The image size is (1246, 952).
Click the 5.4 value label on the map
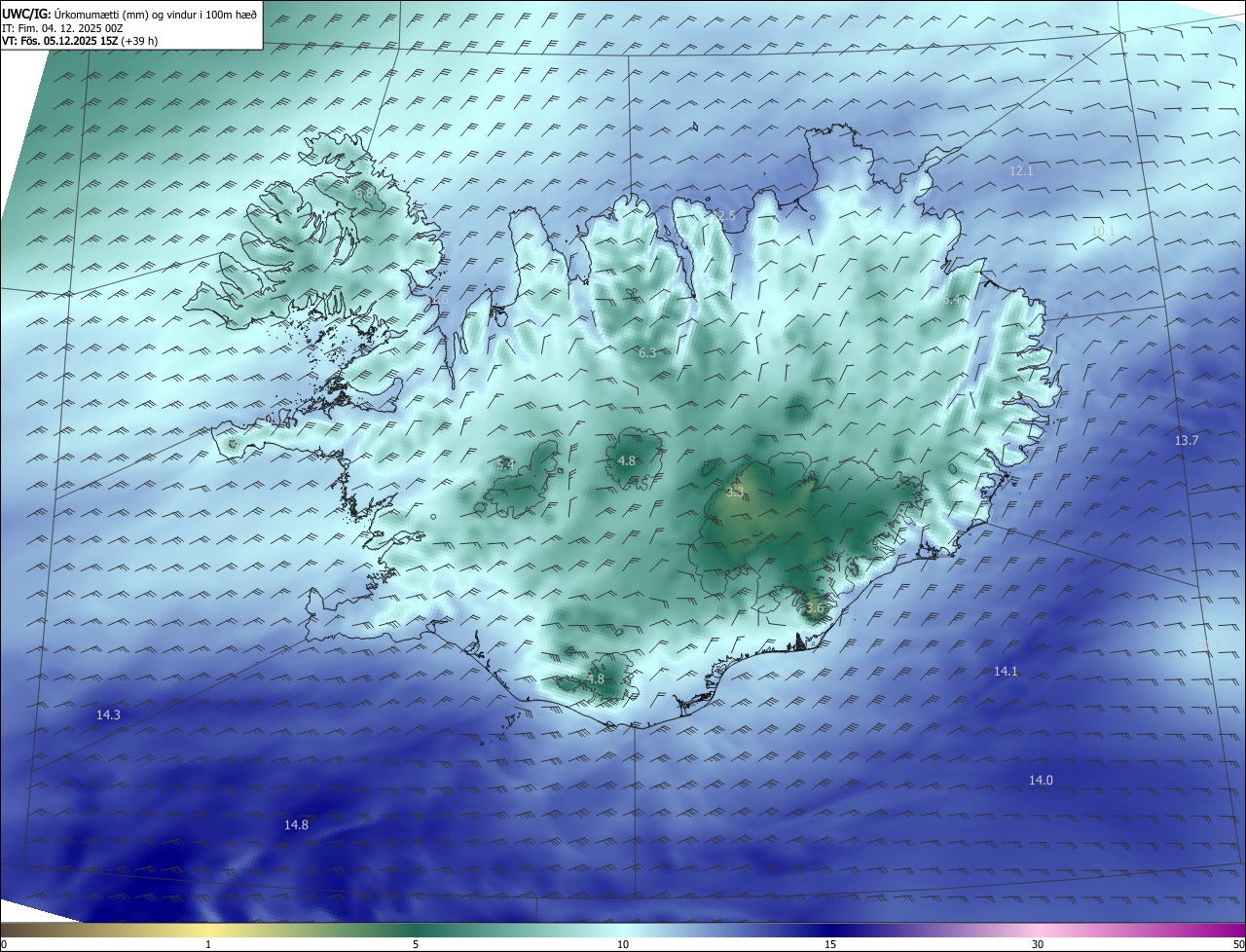[506, 464]
